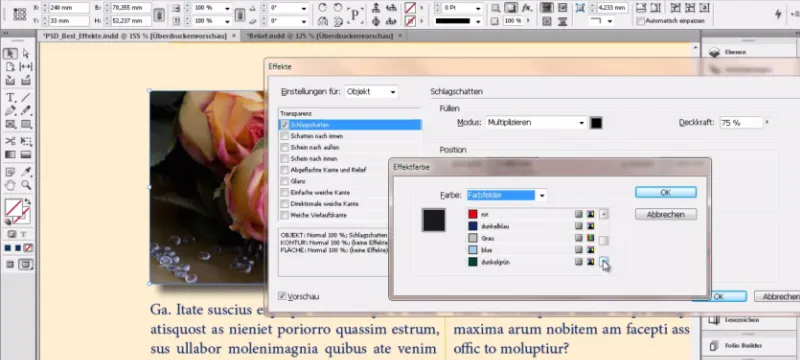Toggle the Schlagschatten checkbox

[x=284, y=125]
